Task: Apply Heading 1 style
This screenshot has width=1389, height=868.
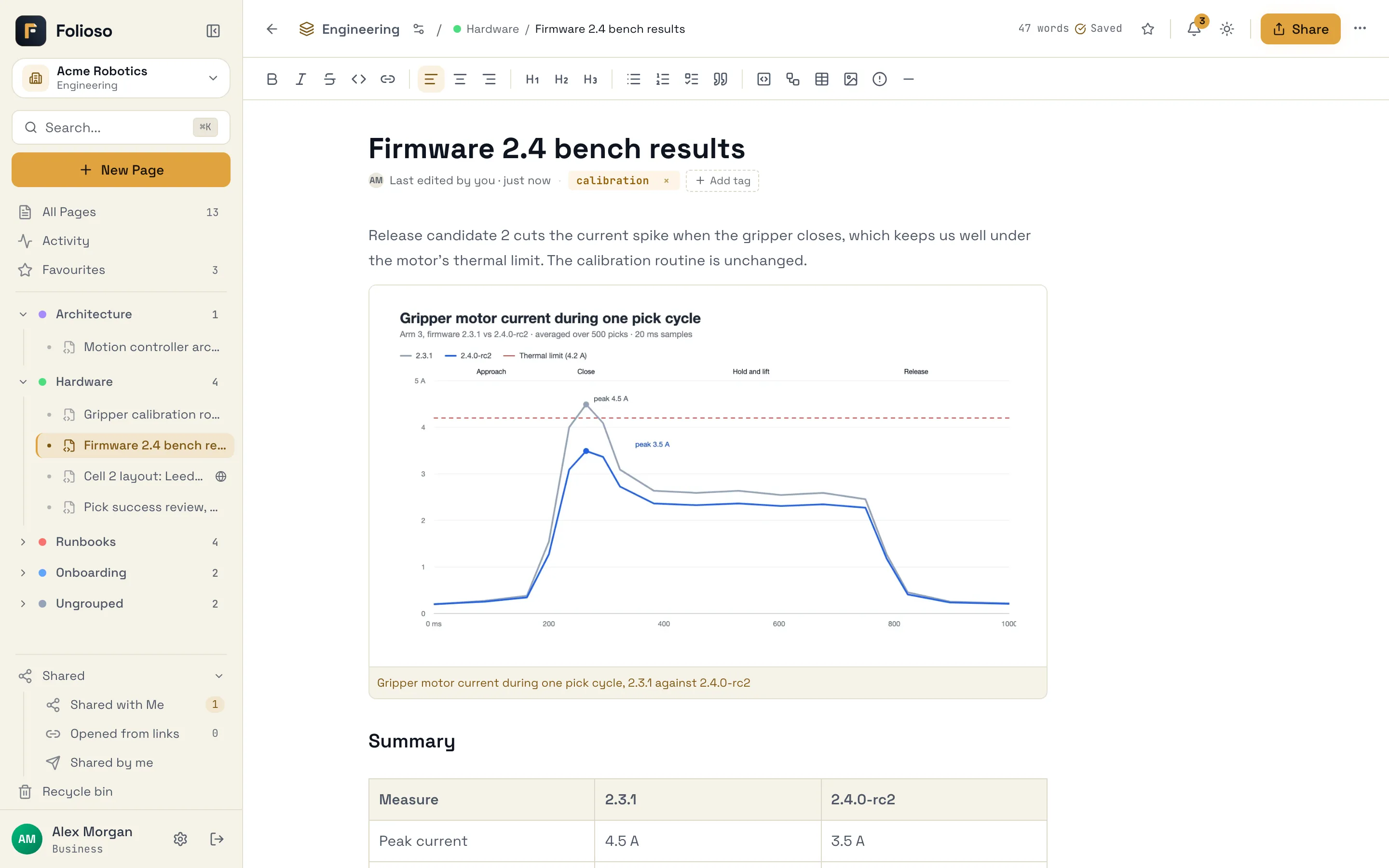Action: (532, 79)
